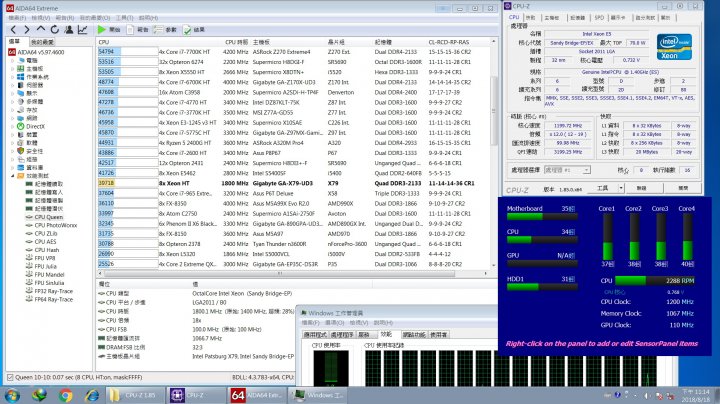
Task: Open the tools dropdown arrow in CPU-Z
Action: pos(620,188)
